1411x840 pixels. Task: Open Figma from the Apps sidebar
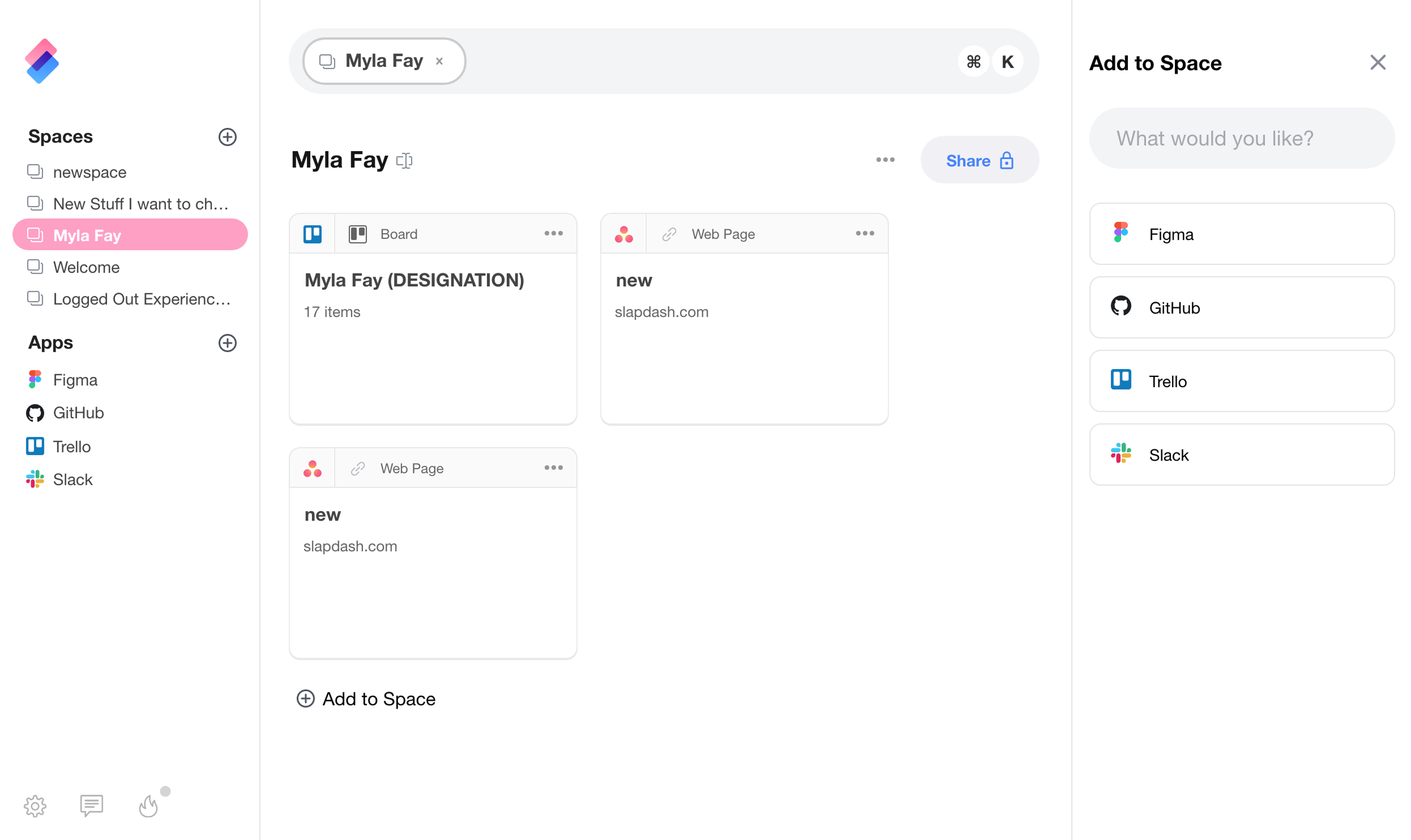(75, 379)
